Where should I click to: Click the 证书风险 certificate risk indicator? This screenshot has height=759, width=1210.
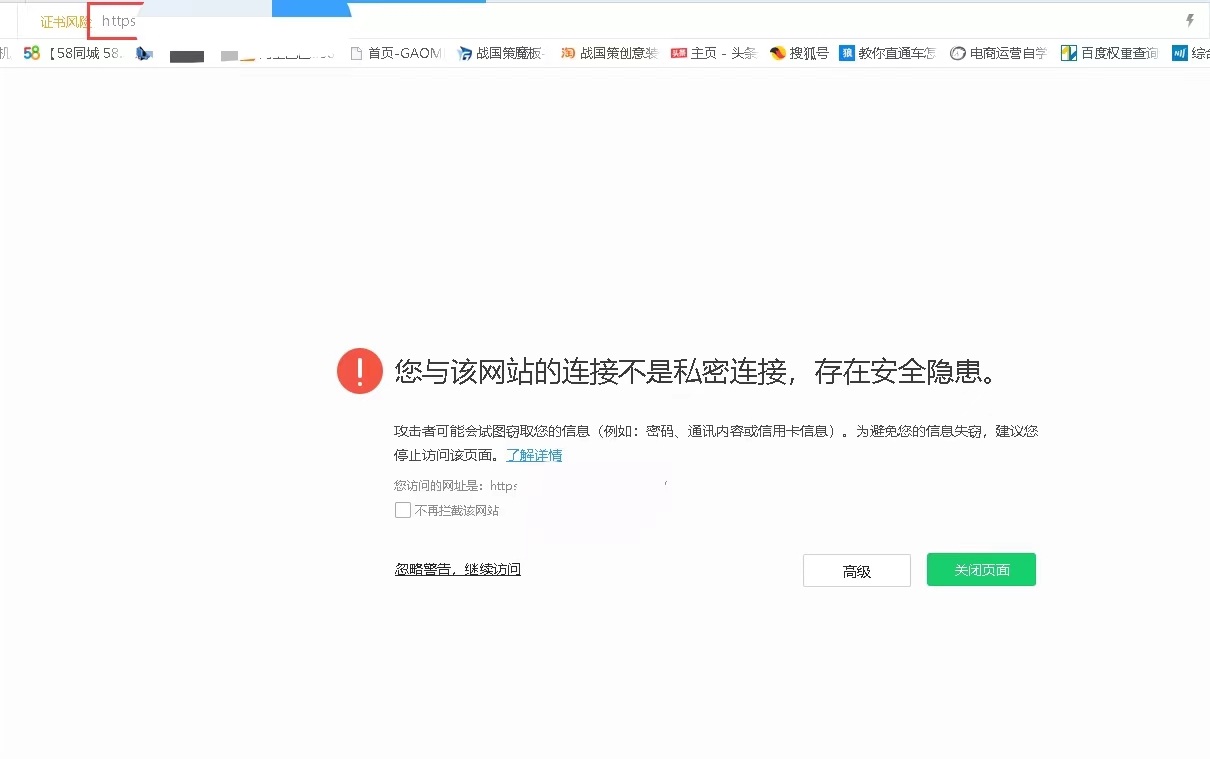point(63,20)
